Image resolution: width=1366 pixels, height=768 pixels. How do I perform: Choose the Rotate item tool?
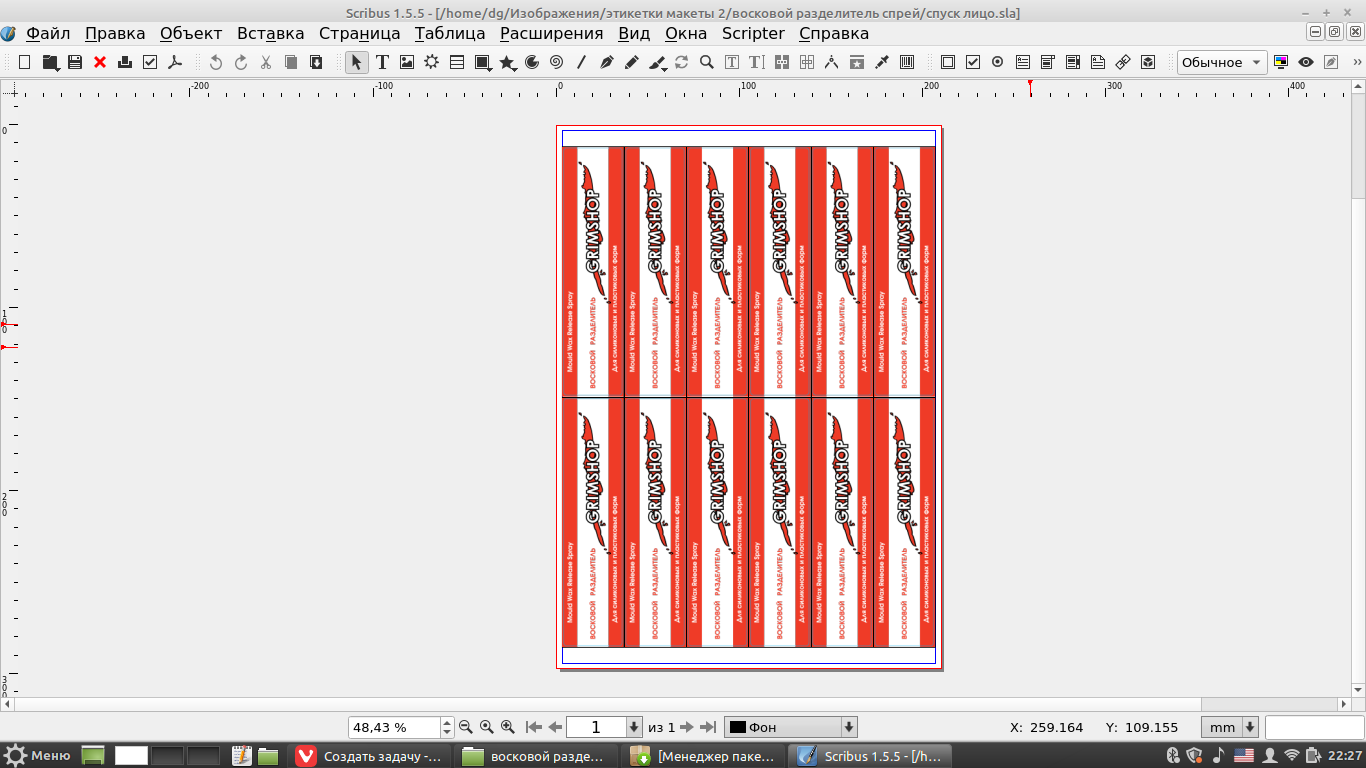pos(682,62)
